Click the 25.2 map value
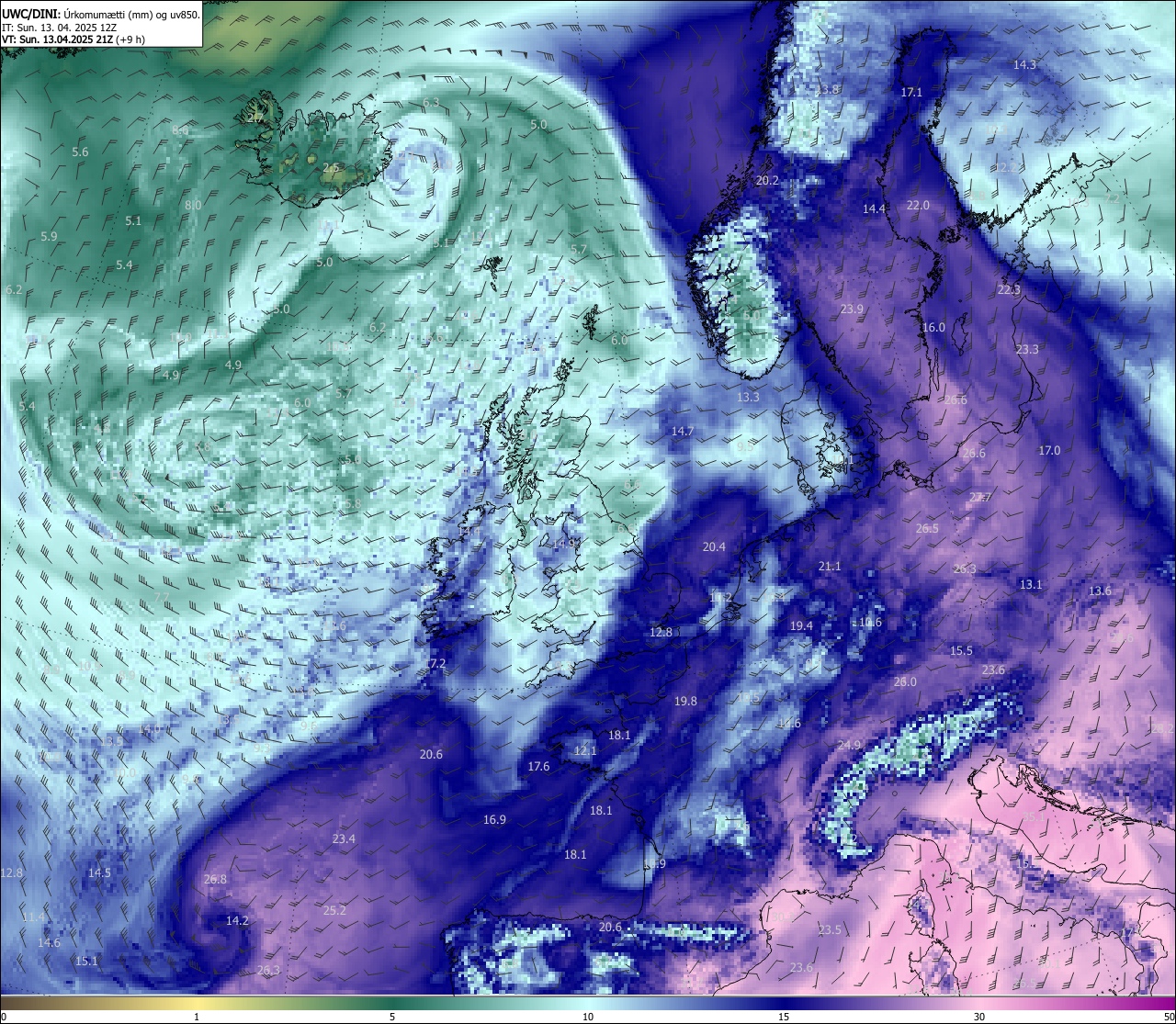Screen dimensions: 1176x1024 (334, 911)
